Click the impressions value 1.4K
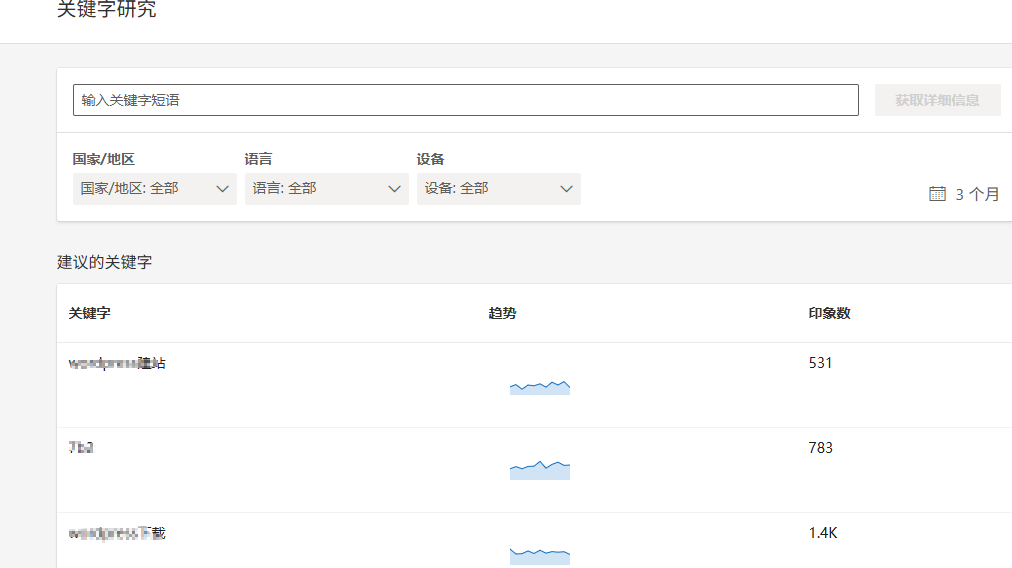The width and height of the screenshot is (1012, 568). (x=823, y=532)
